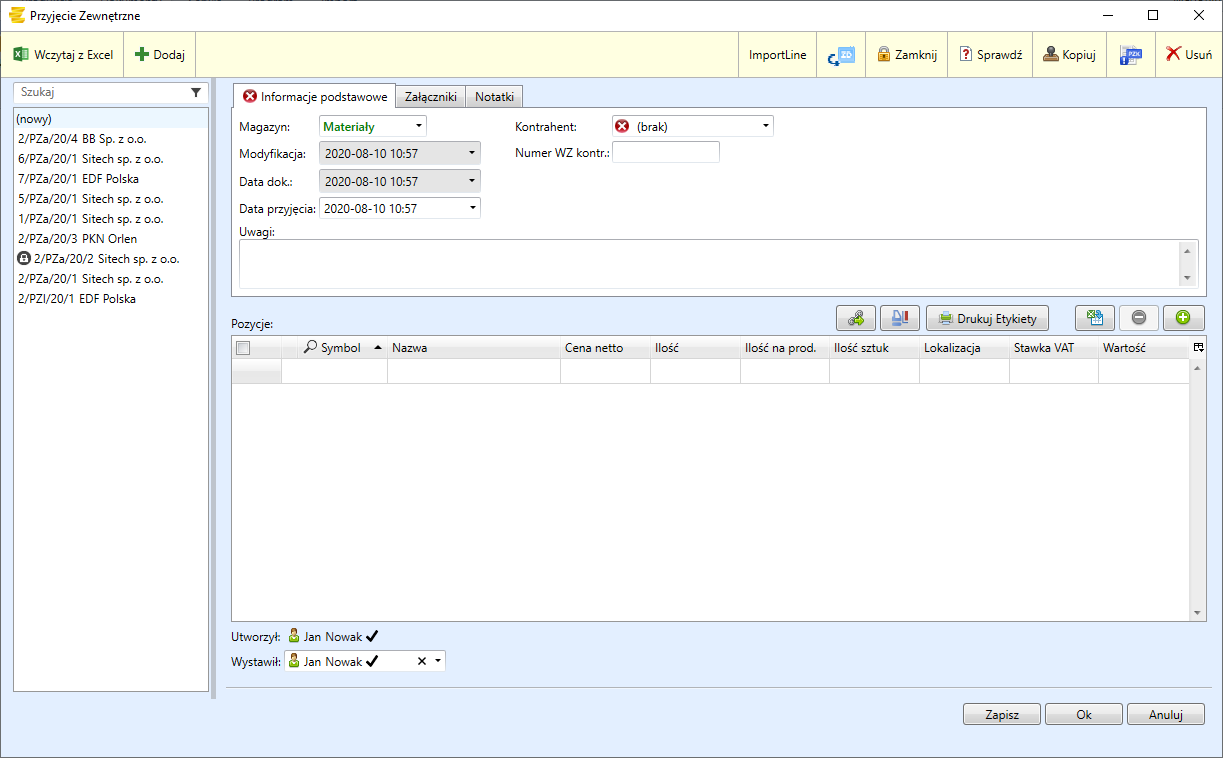This screenshot has width=1223, height=758.
Task: Open the Data przyjęcia date picker dropdown
Action: click(472, 208)
